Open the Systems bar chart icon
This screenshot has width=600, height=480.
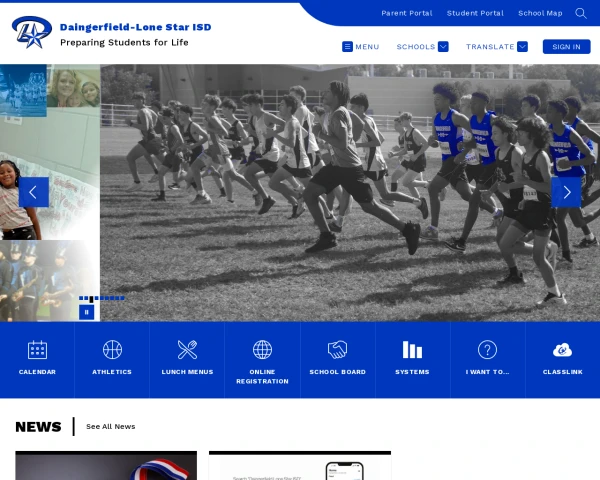(x=412, y=349)
